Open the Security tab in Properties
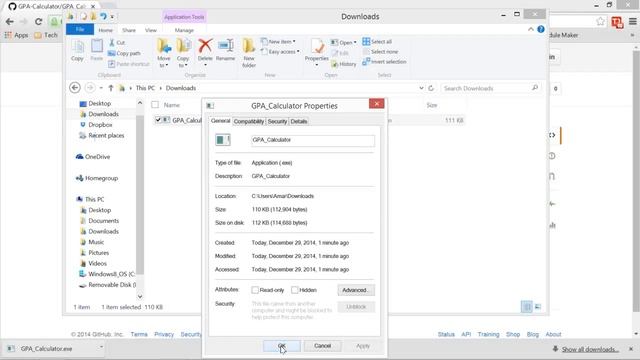Image resolution: width=640 pixels, height=360 pixels. point(277,121)
